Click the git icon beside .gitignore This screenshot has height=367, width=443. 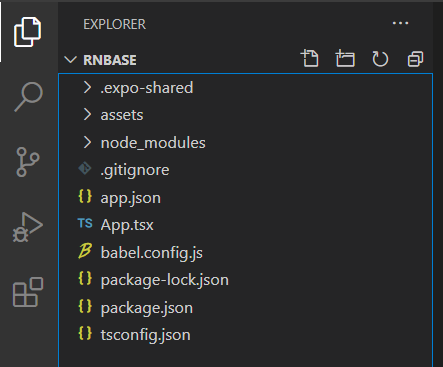pyautogui.click(x=85, y=168)
